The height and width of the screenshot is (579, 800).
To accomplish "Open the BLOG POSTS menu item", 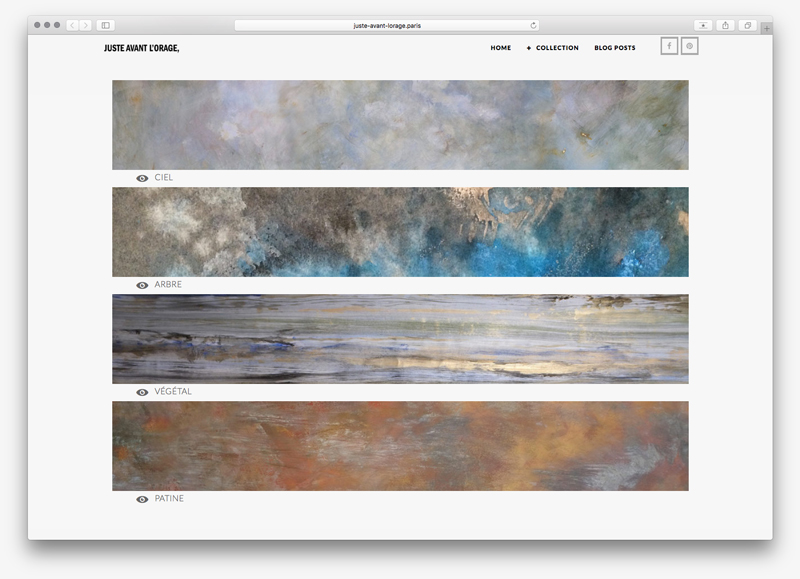I will pyautogui.click(x=615, y=47).
